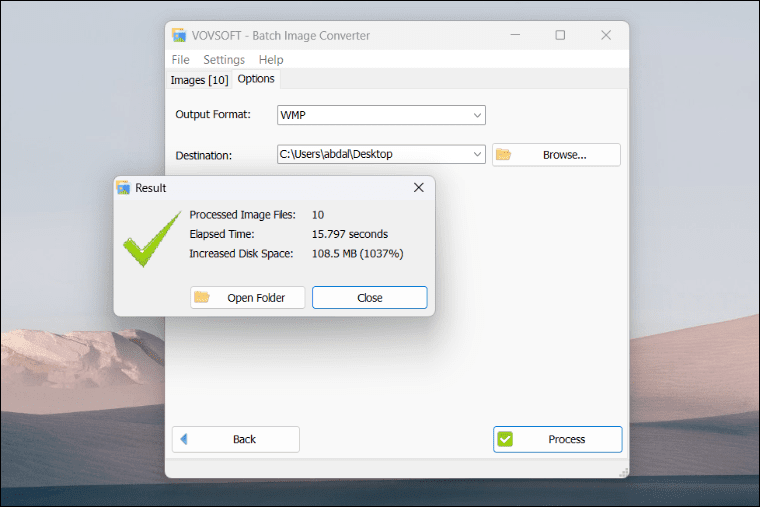Click the processed files count '10'
Screen dimensions: 760x507
(x=318, y=215)
